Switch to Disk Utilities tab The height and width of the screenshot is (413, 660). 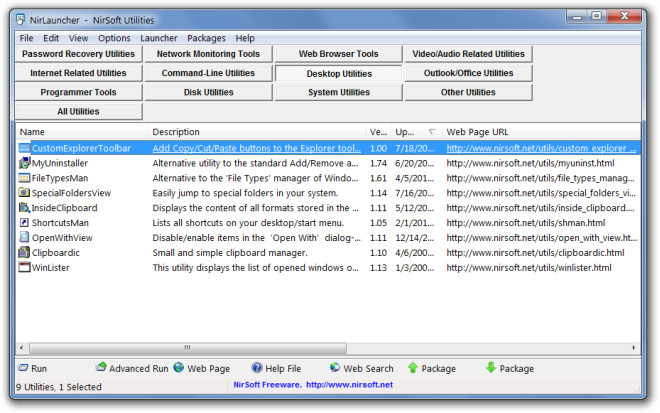(208, 92)
